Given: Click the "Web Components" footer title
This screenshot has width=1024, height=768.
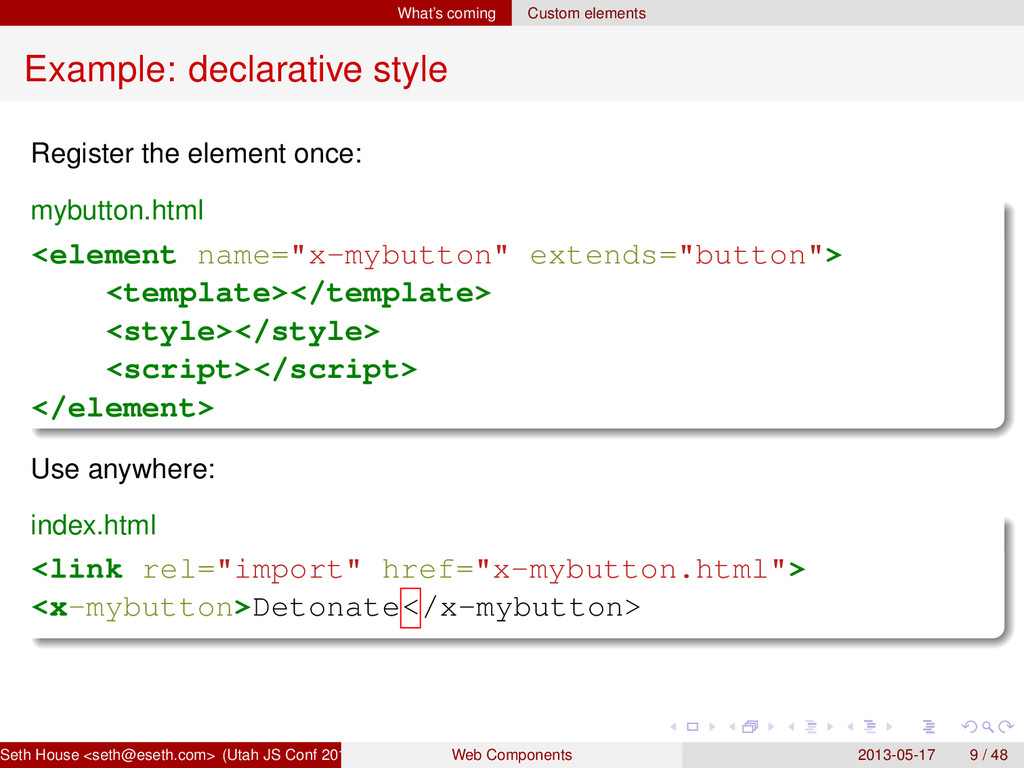Looking at the screenshot, I should click(512, 755).
